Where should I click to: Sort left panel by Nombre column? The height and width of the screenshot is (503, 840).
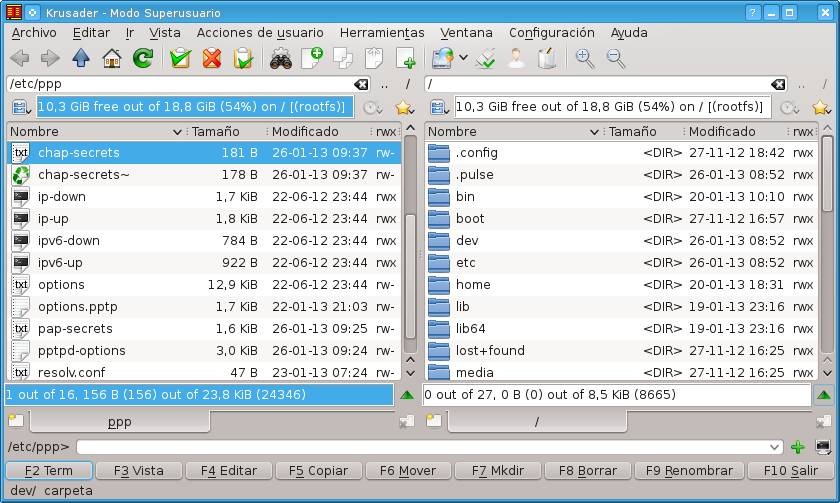pyautogui.click(x=96, y=132)
